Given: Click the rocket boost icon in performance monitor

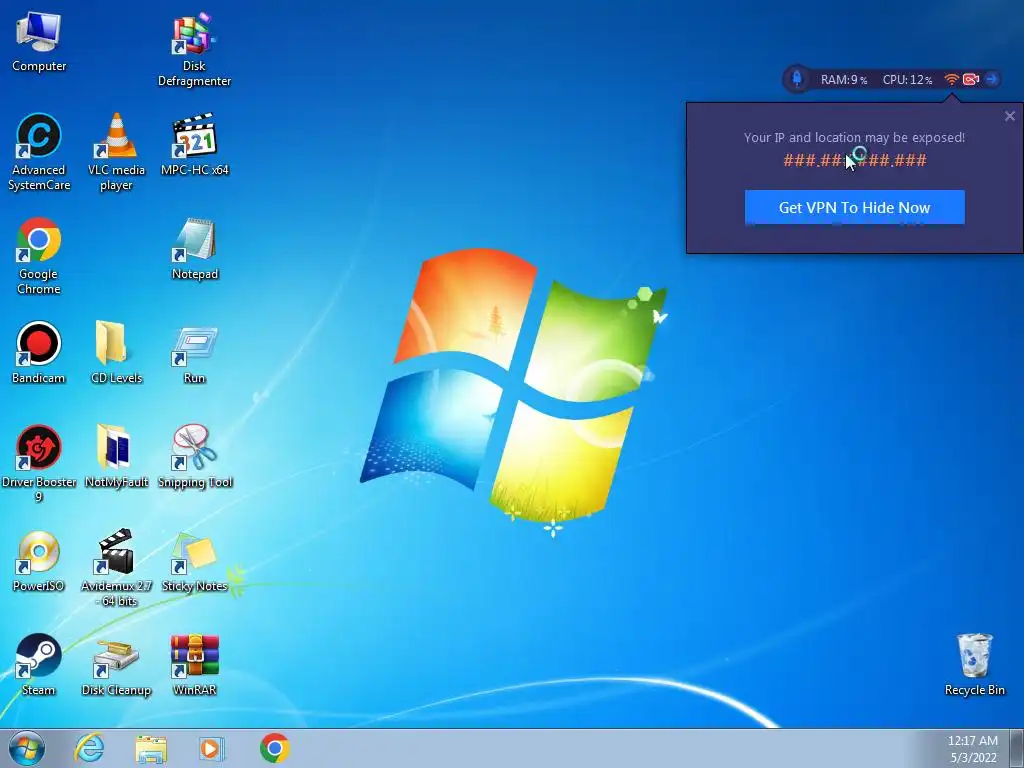Looking at the screenshot, I should coord(797,79).
